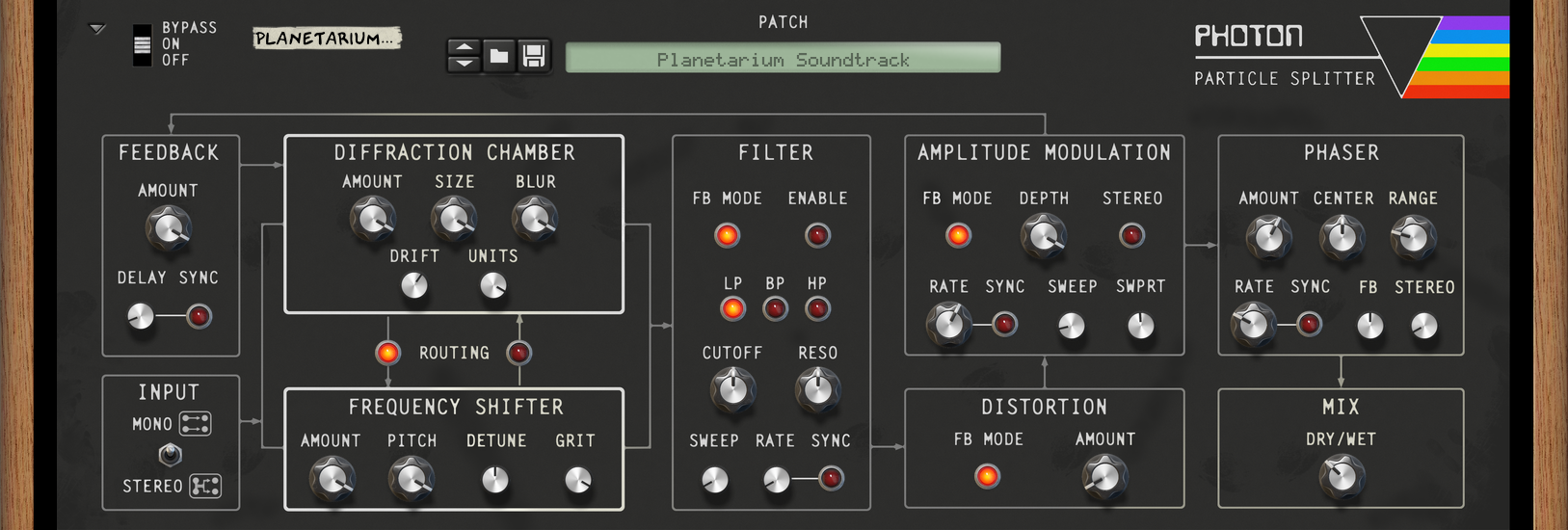The width and height of the screenshot is (1568, 530).
Task: Toggle Amplitude Modulation Stereo LED
Action: click(x=1131, y=235)
